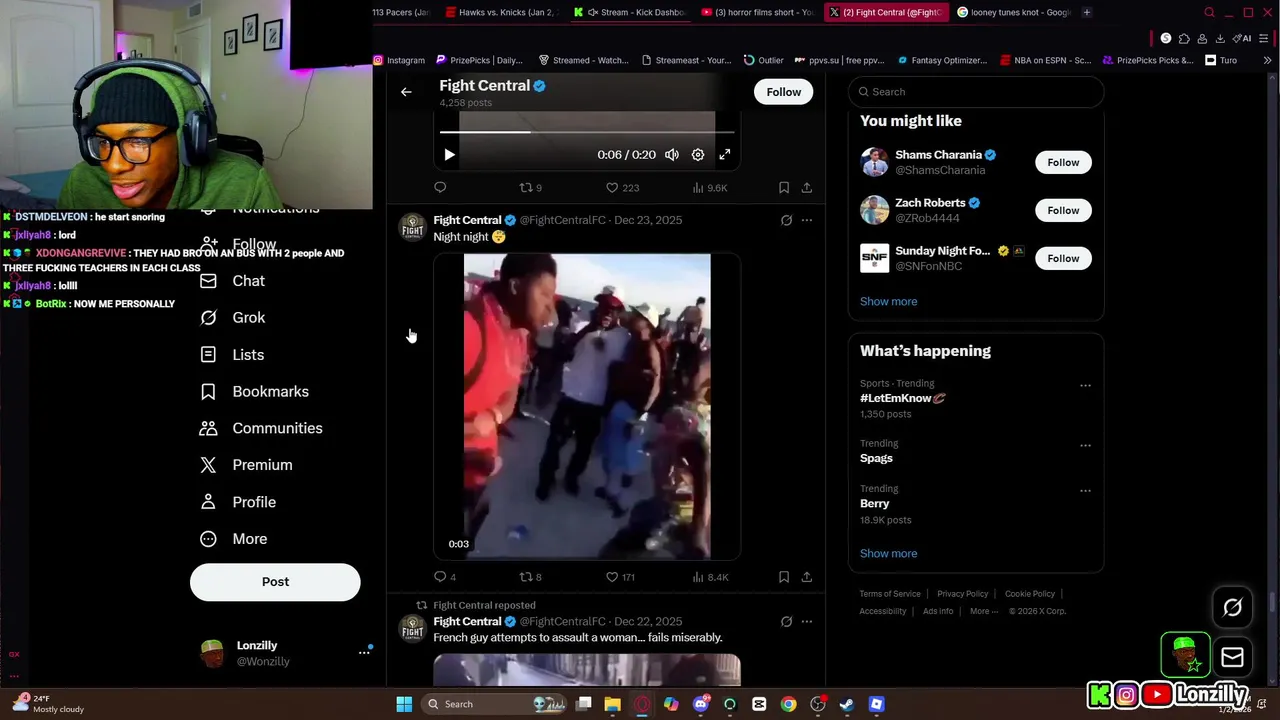This screenshot has width=1280, height=720.
Task: Open the #LetEmKnow trending topic
Action: (903, 398)
